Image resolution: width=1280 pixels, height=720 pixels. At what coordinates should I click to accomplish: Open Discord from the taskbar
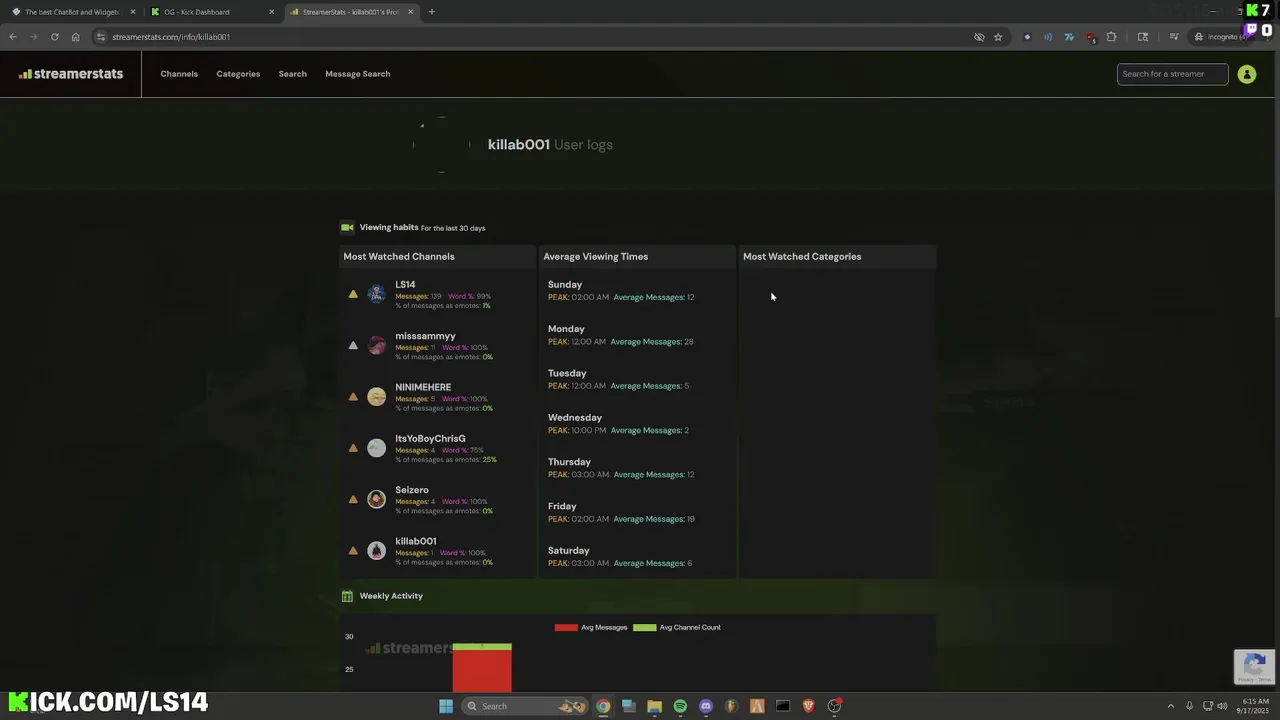coord(706,706)
